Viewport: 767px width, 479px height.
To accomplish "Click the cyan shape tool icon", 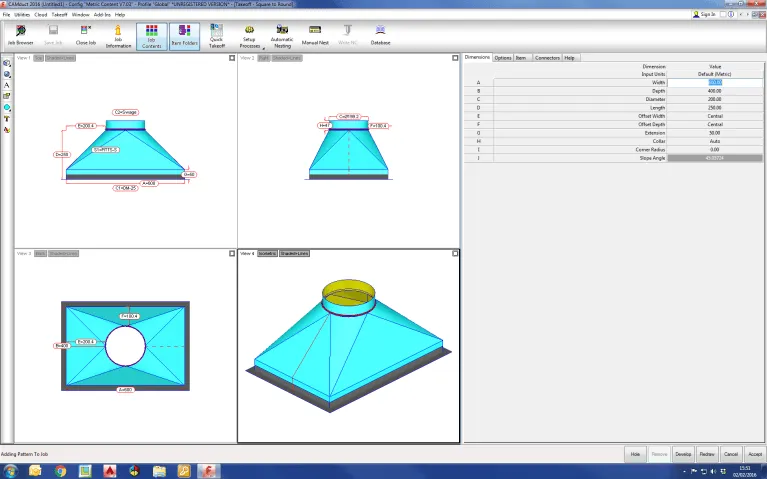I will pos(7,108).
